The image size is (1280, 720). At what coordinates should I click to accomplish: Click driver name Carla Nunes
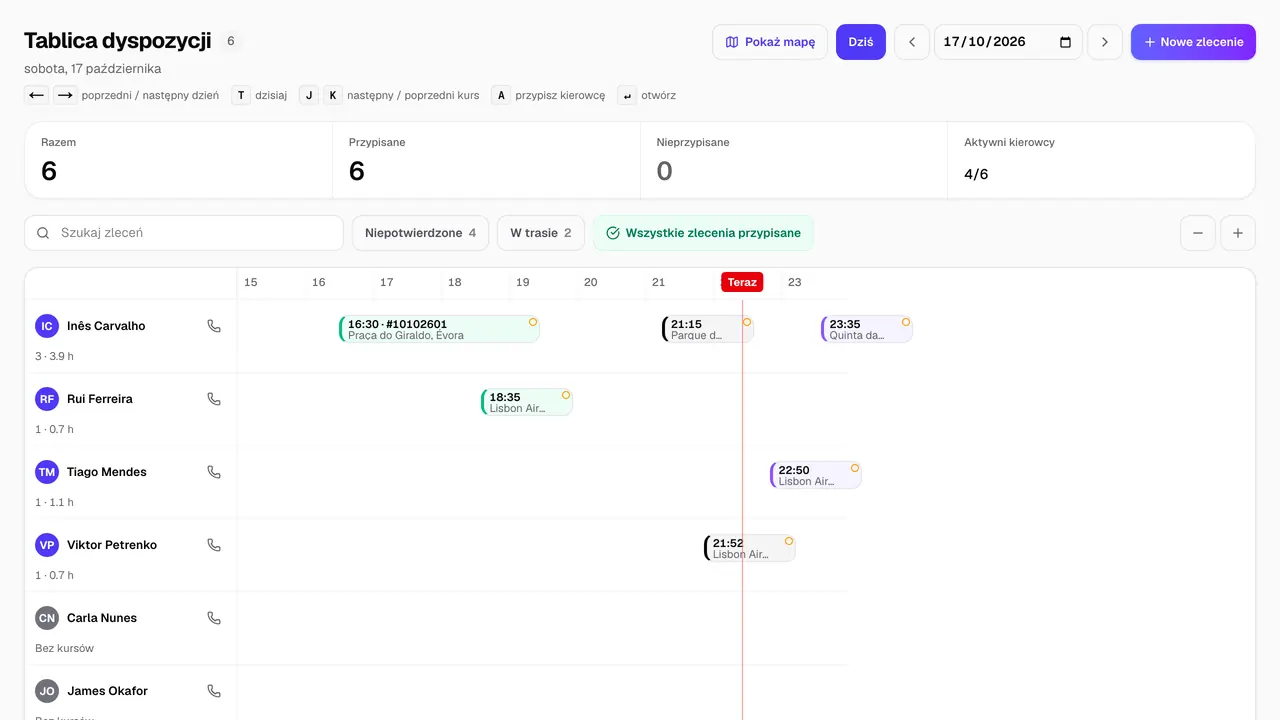102,618
